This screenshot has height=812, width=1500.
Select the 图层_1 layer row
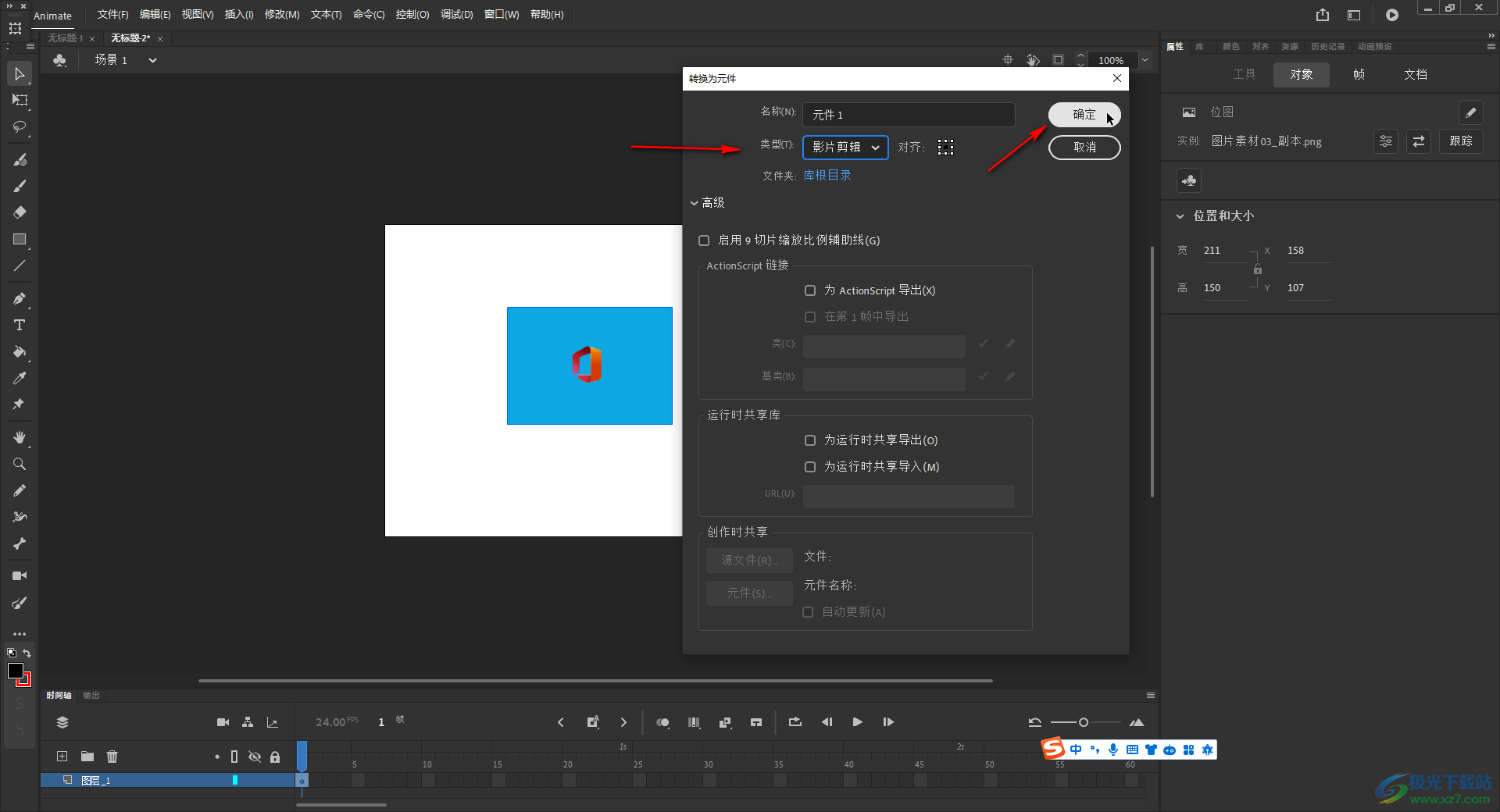pyautogui.click(x=167, y=780)
